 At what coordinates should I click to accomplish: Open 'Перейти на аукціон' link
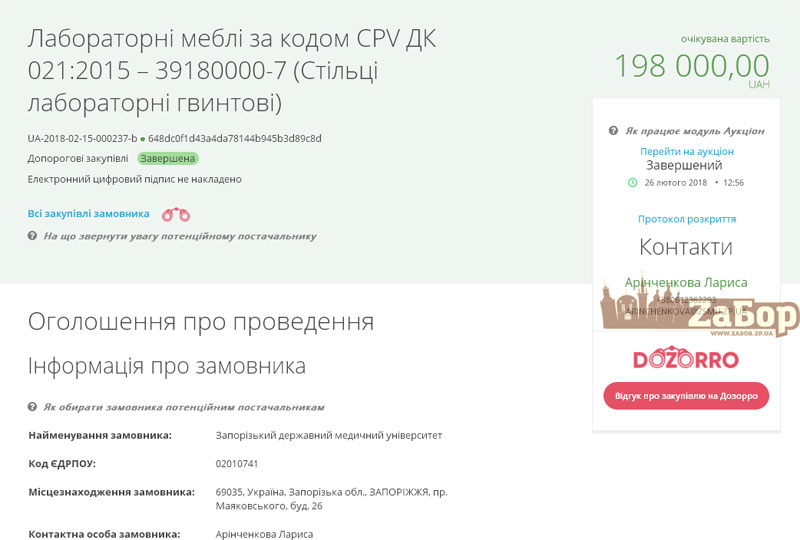pyautogui.click(x=687, y=152)
